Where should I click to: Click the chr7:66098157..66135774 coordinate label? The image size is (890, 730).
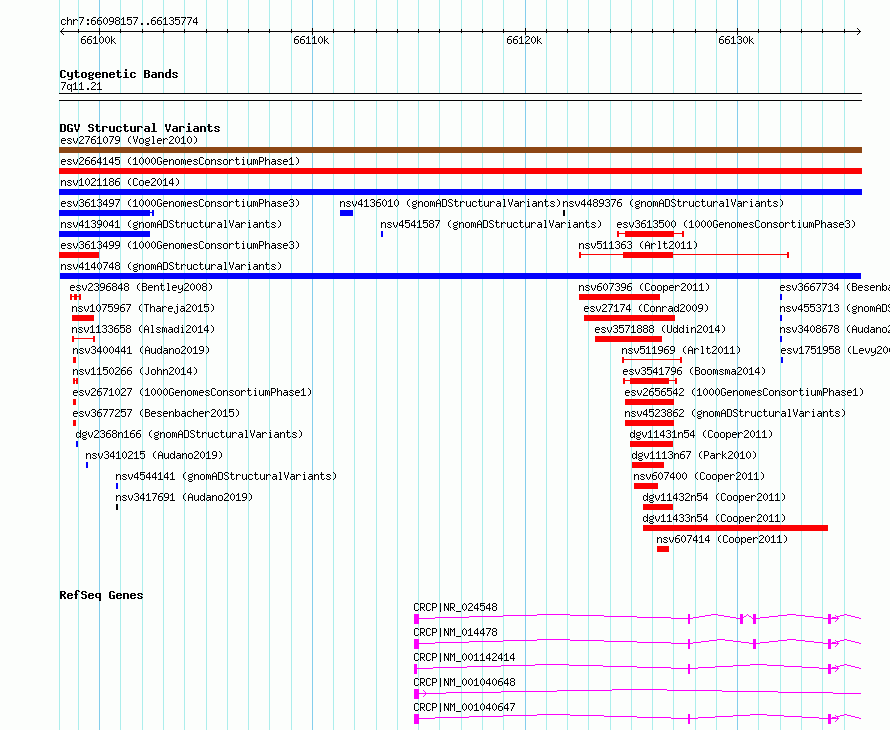tap(129, 22)
